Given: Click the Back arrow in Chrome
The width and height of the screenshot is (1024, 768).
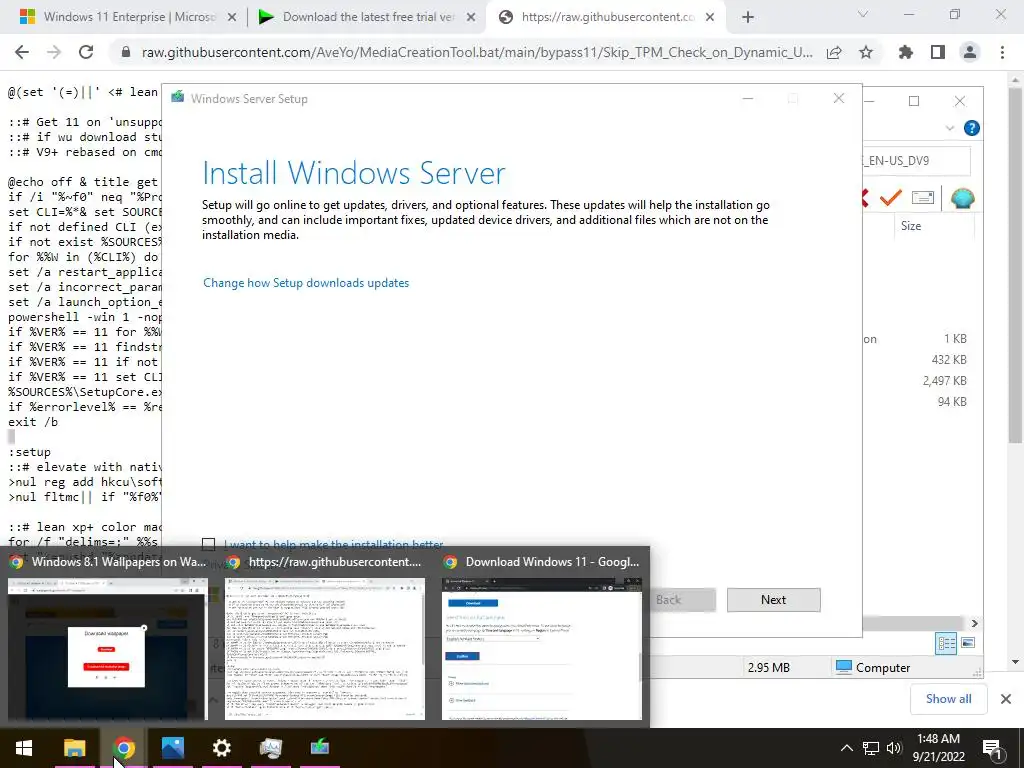Looking at the screenshot, I should point(22,52).
